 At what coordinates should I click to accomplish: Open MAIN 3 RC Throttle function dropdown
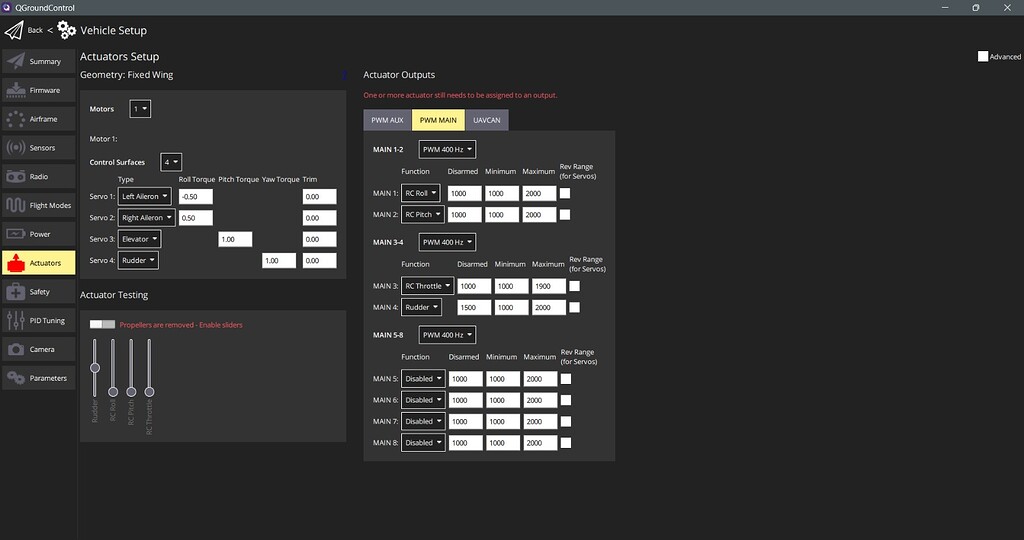point(427,286)
